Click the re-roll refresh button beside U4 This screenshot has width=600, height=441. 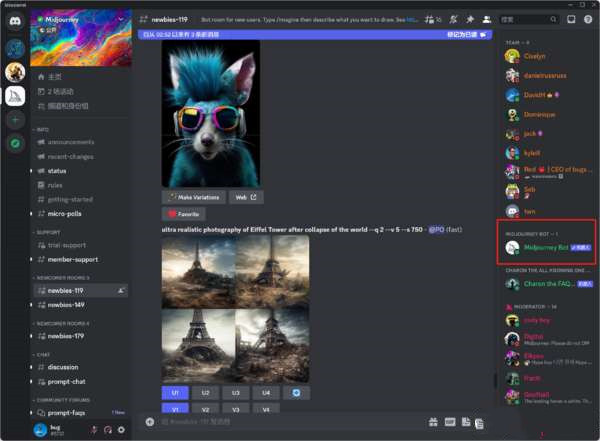tap(296, 393)
